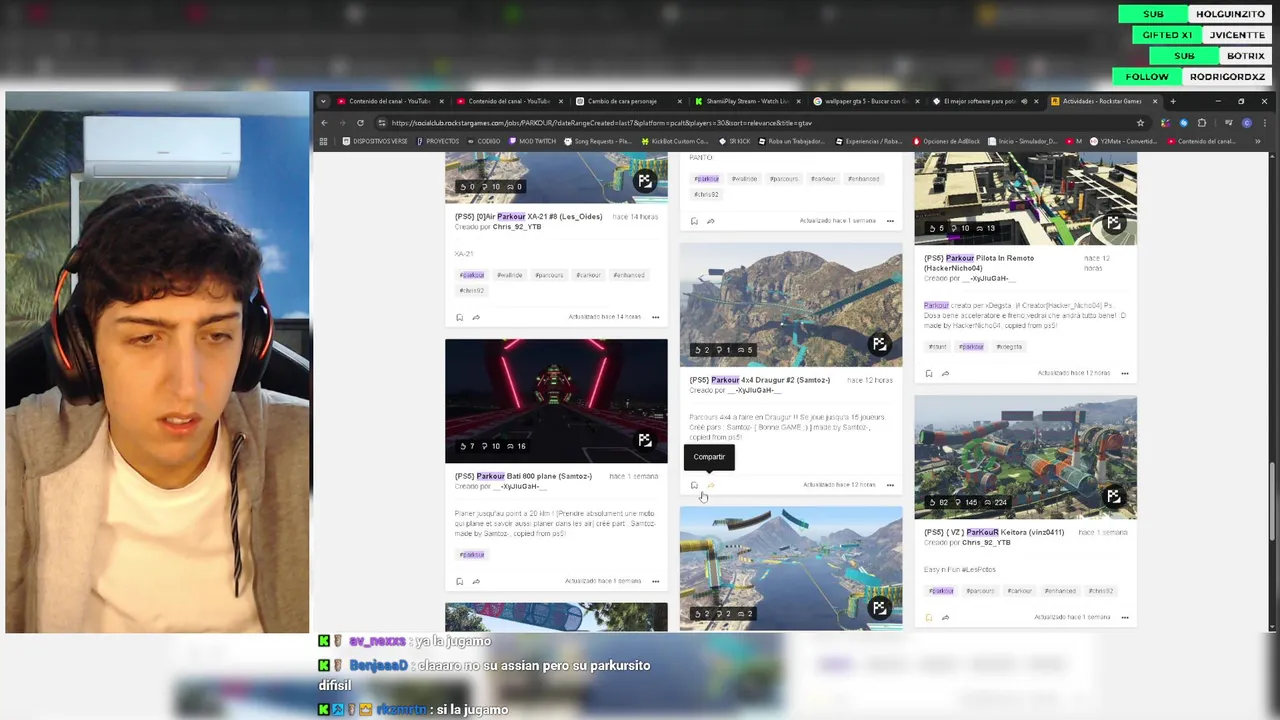Open the MOD TWITCH bookmark
The height and width of the screenshot is (720, 1280).
point(533,141)
